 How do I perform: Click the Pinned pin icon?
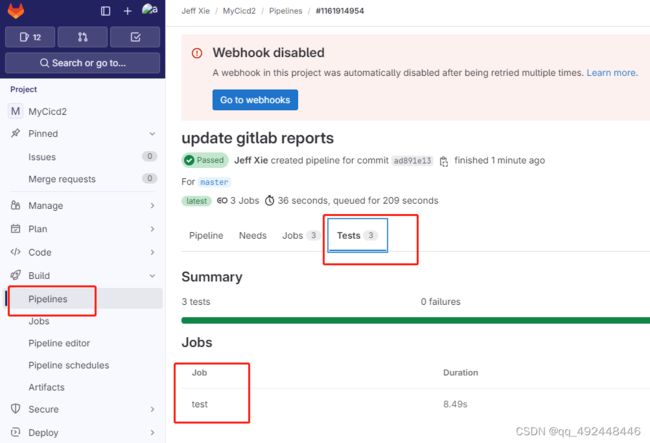coord(15,133)
